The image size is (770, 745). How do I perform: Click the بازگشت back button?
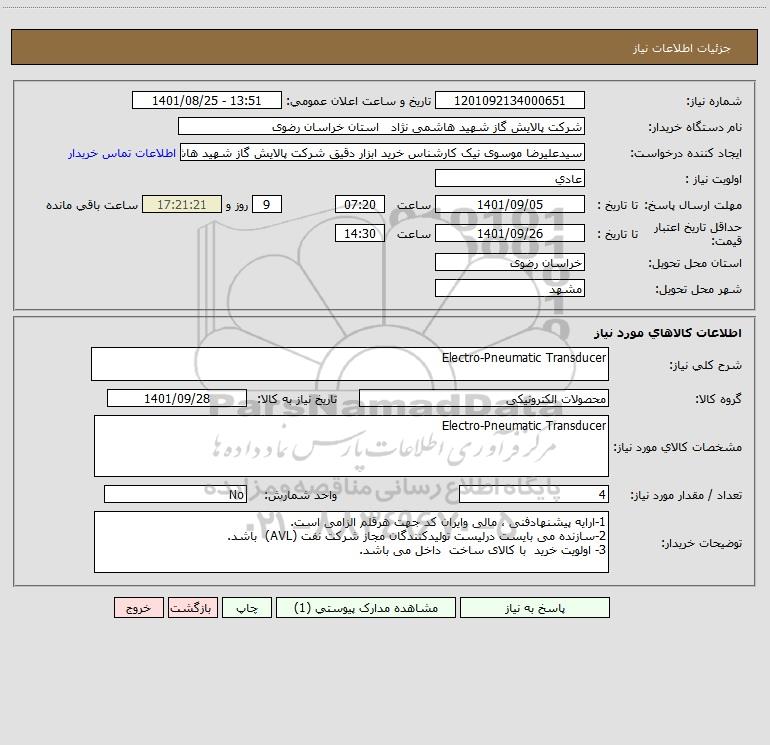click(192, 607)
